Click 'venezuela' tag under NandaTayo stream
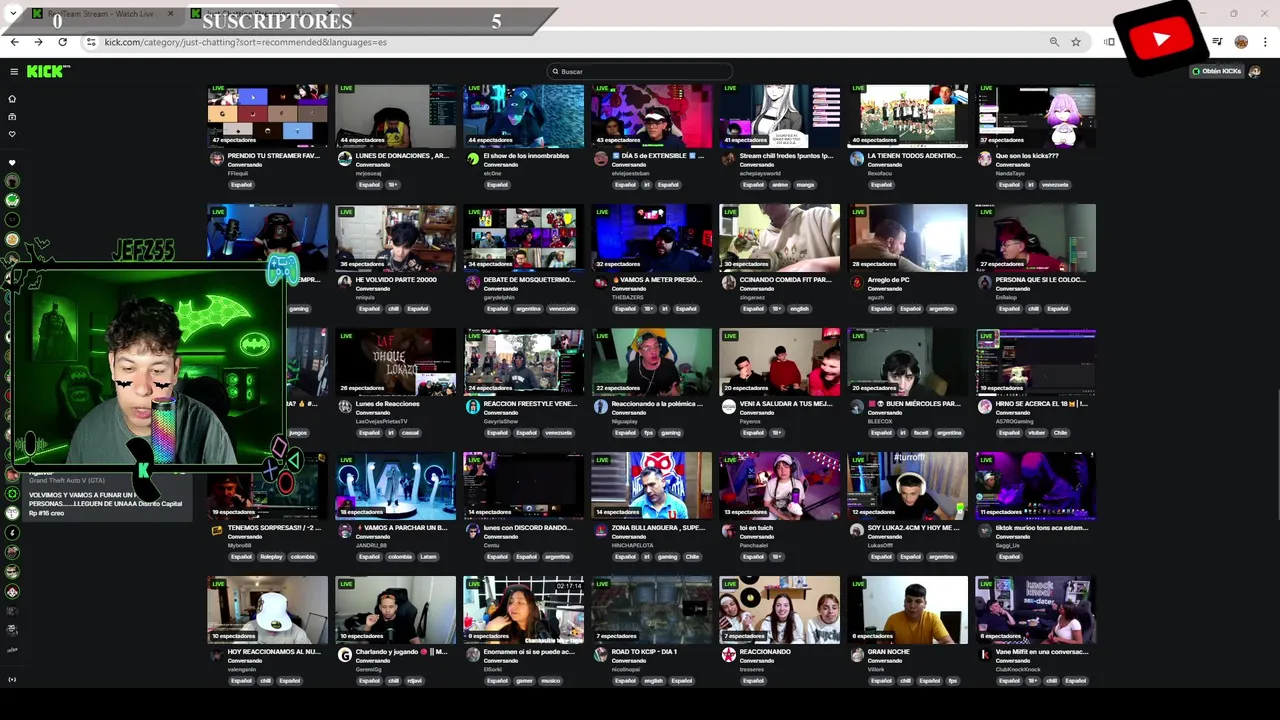The height and width of the screenshot is (720, 1280). [x=1055, y=185]
